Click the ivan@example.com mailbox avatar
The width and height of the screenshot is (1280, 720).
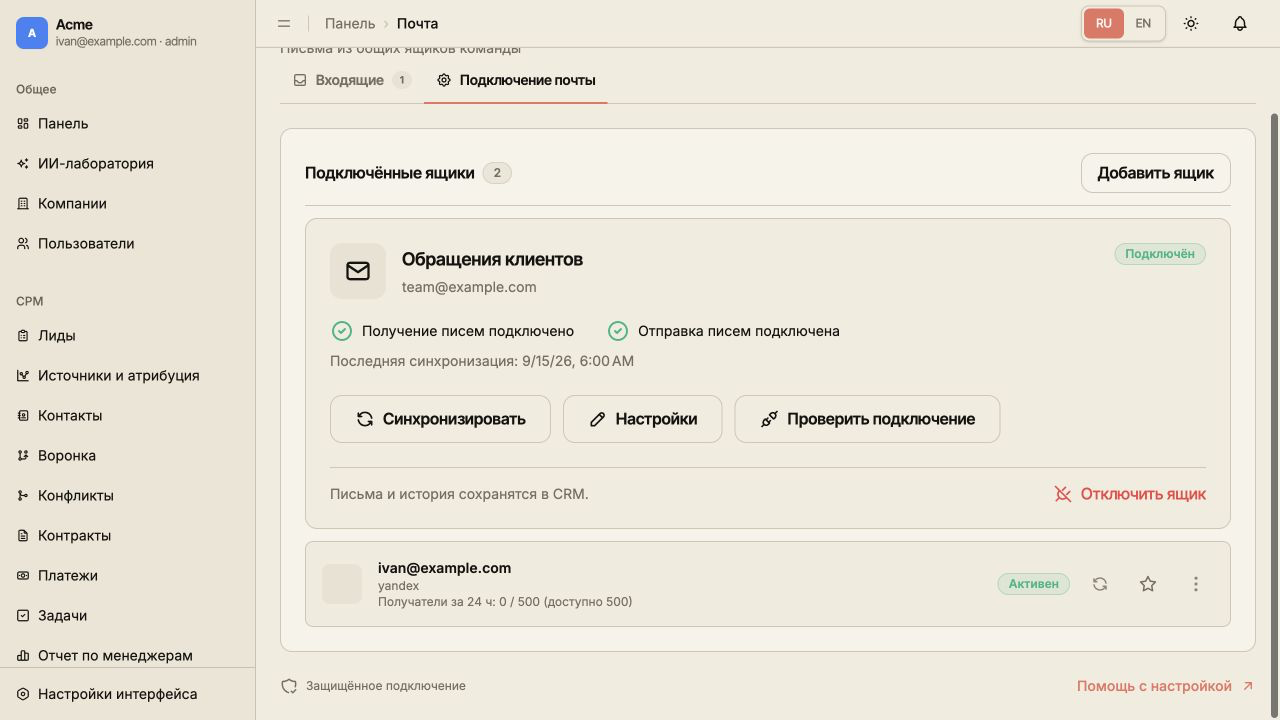tap(342, 584)
